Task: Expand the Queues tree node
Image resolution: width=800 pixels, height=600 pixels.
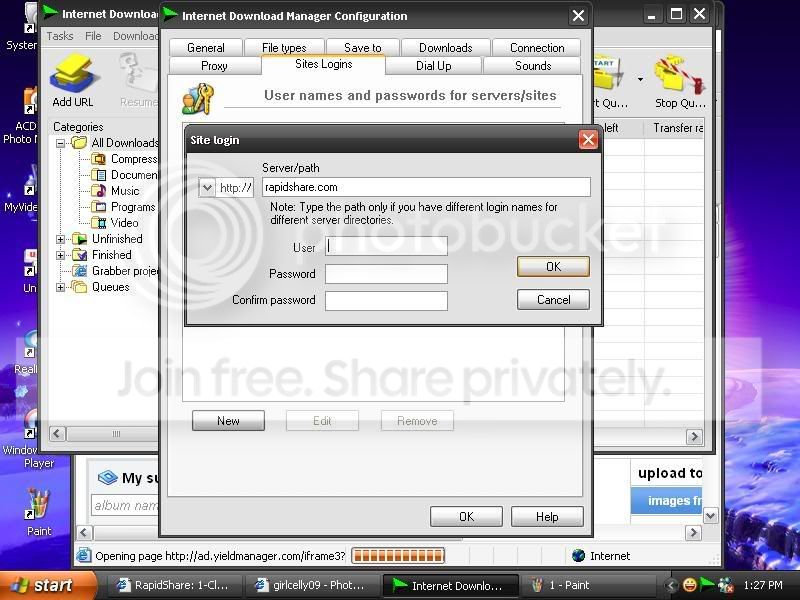Action: [x=60, y=287]
